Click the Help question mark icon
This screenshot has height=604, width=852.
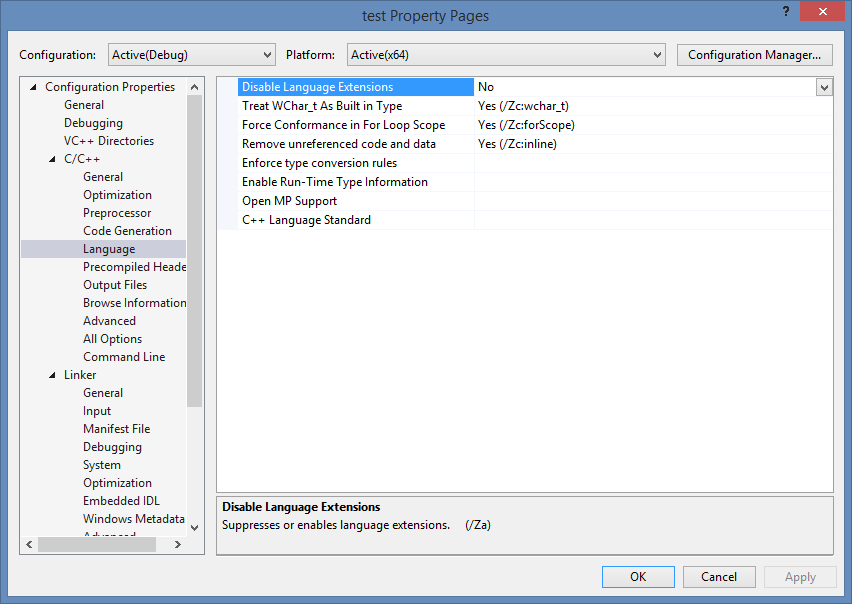(786, 11)
